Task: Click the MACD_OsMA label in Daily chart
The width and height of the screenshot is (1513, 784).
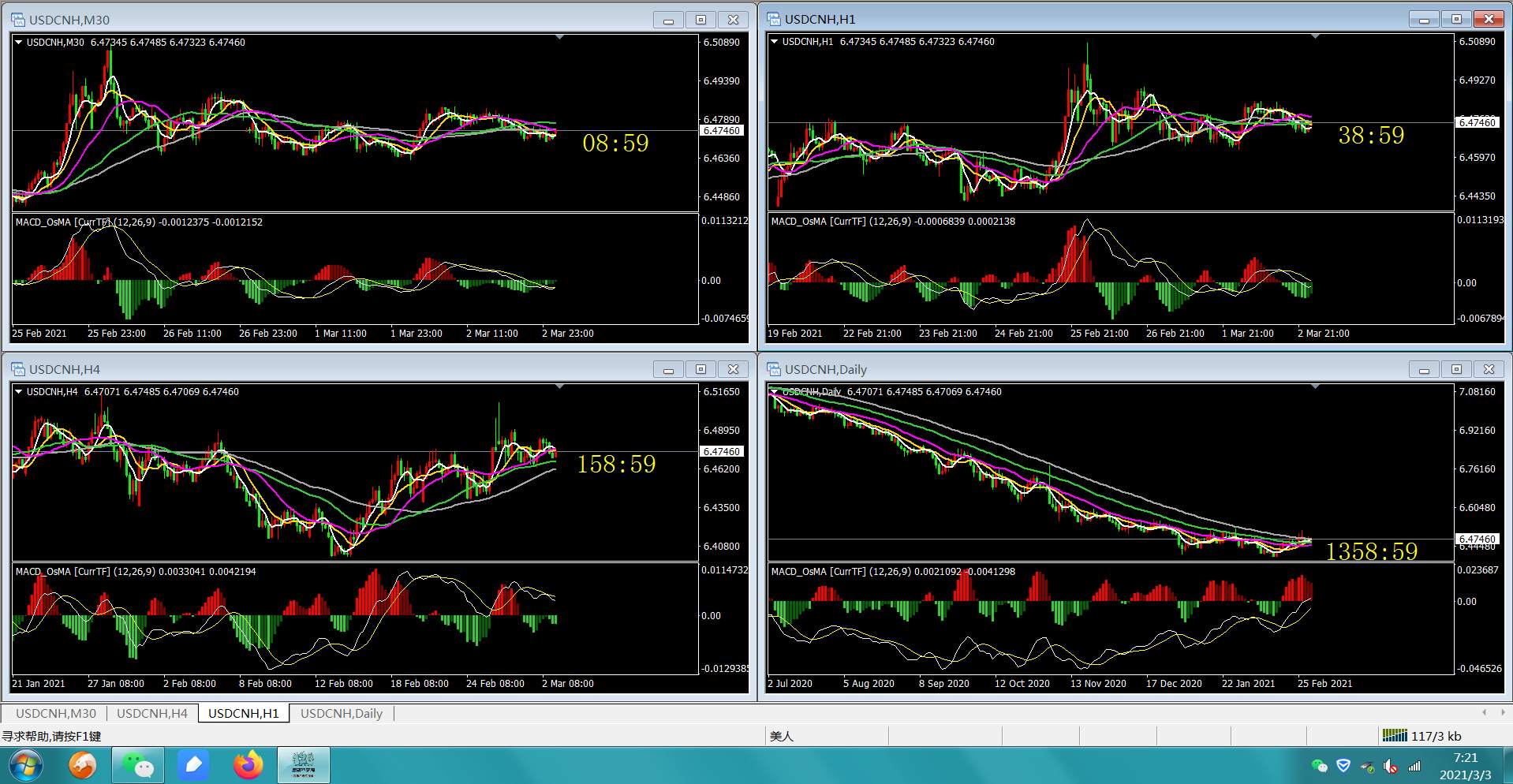Action: point(893,572)
